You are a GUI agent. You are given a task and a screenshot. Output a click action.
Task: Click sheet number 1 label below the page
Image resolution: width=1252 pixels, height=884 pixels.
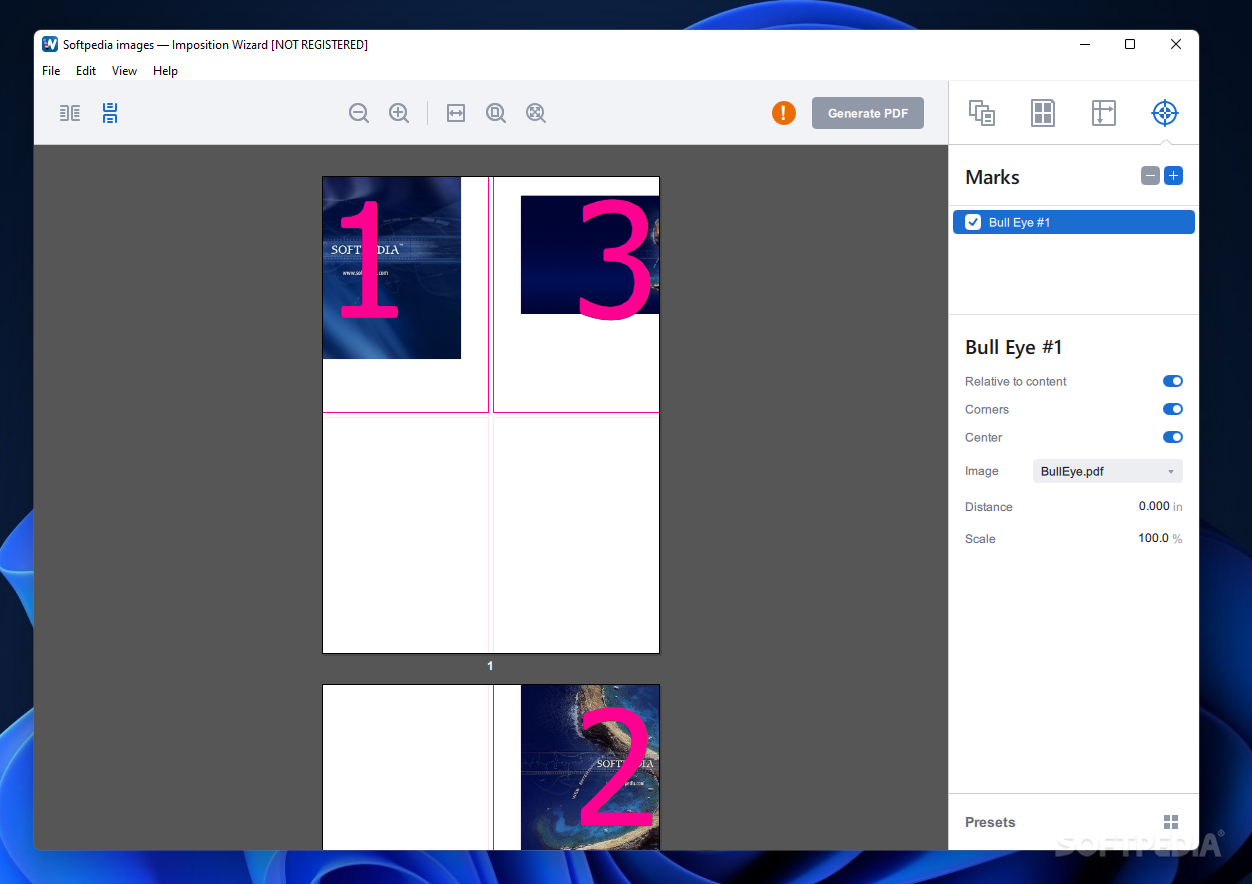tap(490, 666)
